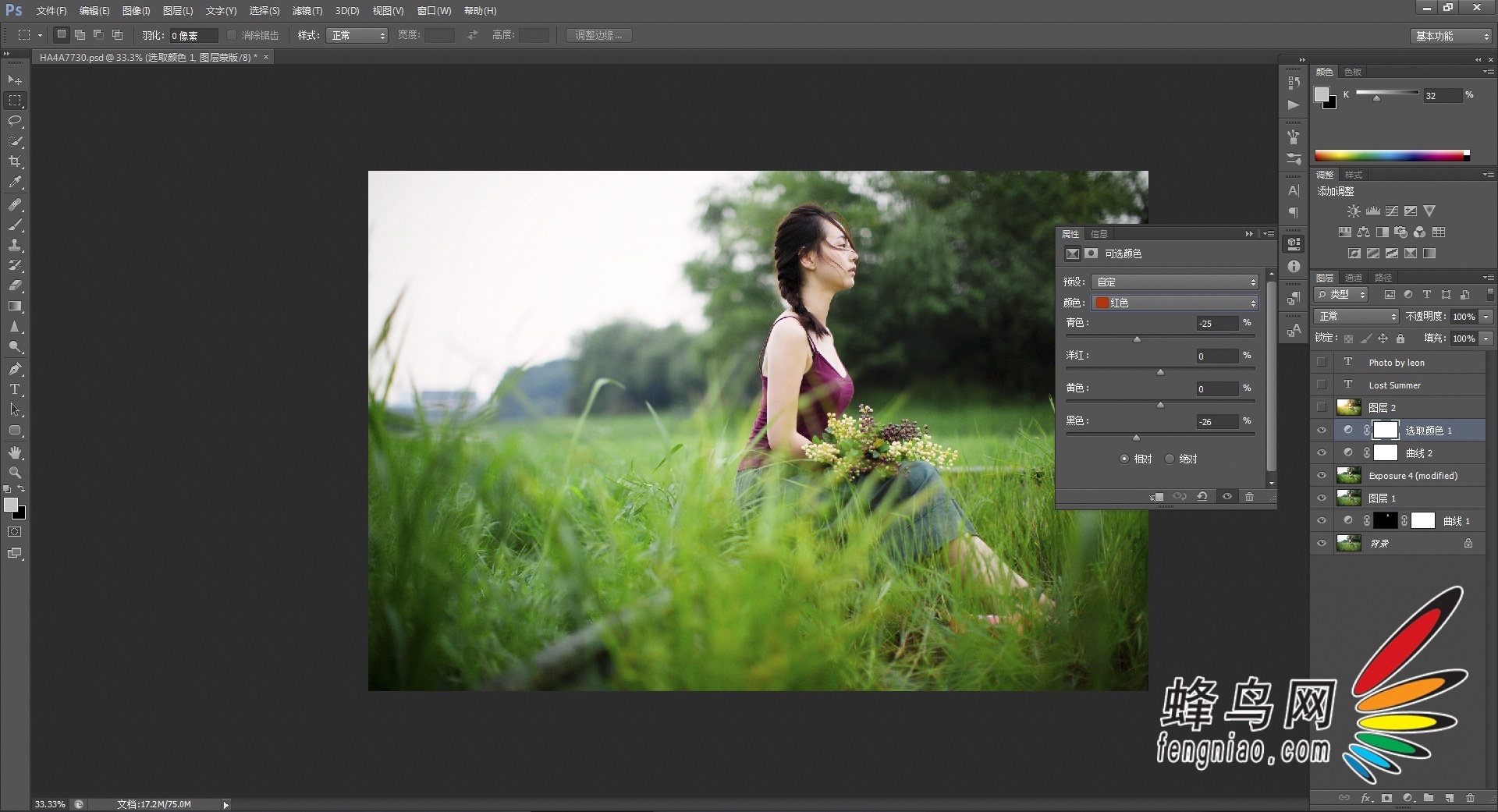Click the 羽化 feather input field
The image size is (1498, 812).
click(193, 36)
